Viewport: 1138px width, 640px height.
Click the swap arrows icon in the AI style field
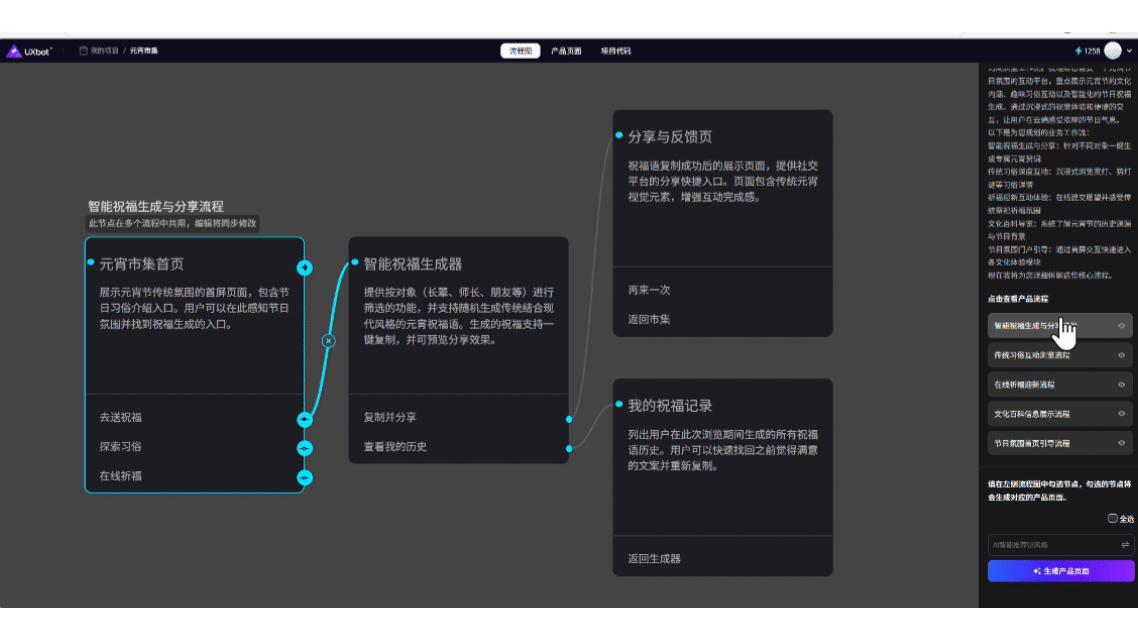click(1124, 543)
